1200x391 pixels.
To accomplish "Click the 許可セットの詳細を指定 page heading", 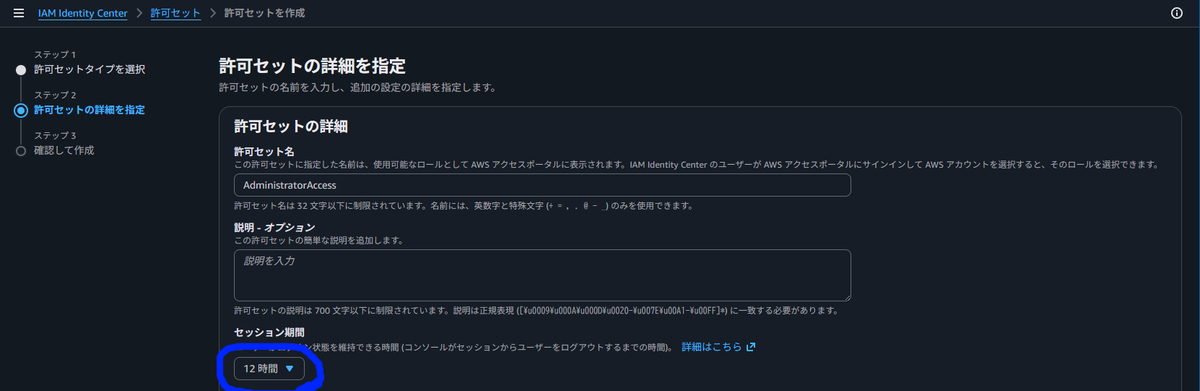I will click(312, 66).
